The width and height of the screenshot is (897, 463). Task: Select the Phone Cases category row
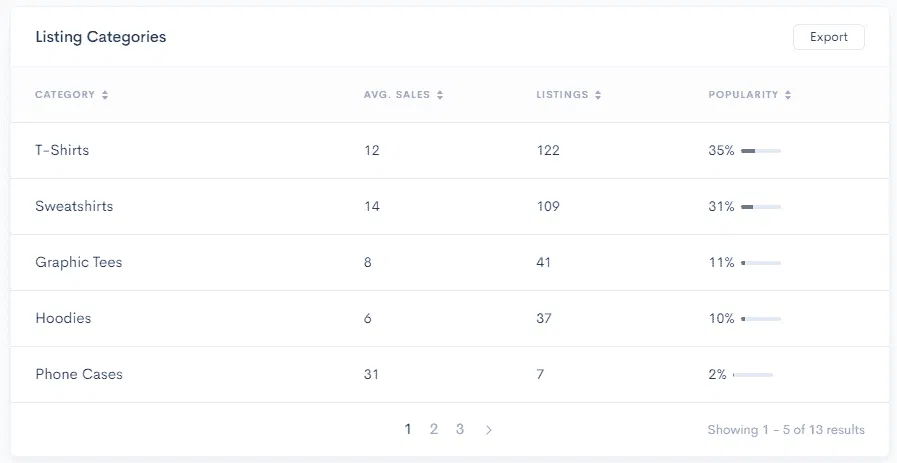point(79,374)
